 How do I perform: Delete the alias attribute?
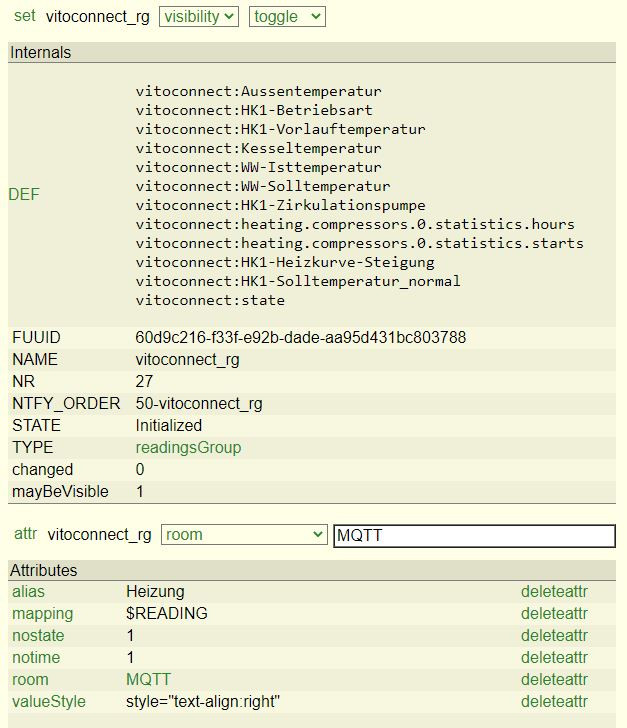click(x=554, y=591)
